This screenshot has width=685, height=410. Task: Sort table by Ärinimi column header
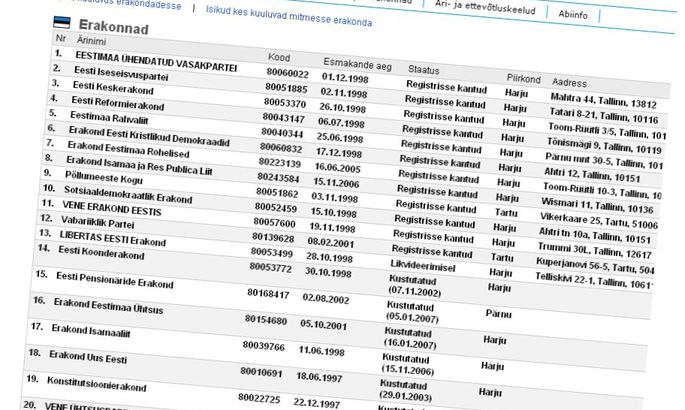coord(91,41)
